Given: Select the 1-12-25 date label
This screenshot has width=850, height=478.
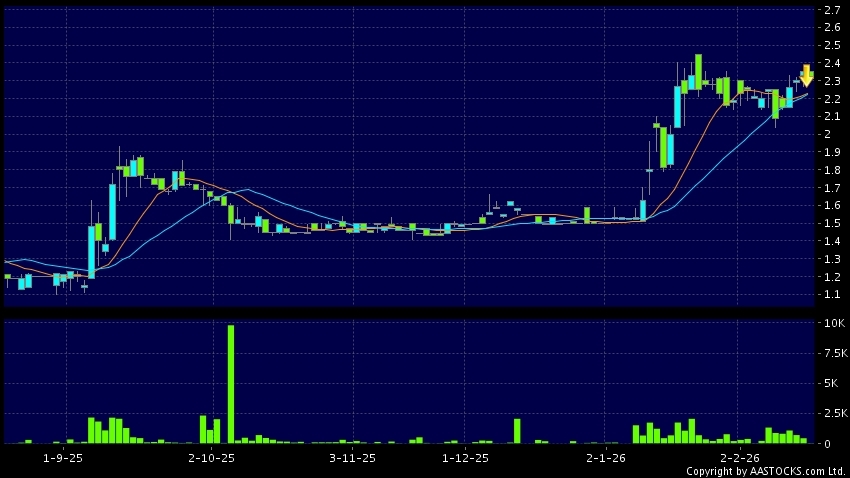Looking at the screenshot, I should (x=465, y=458).
